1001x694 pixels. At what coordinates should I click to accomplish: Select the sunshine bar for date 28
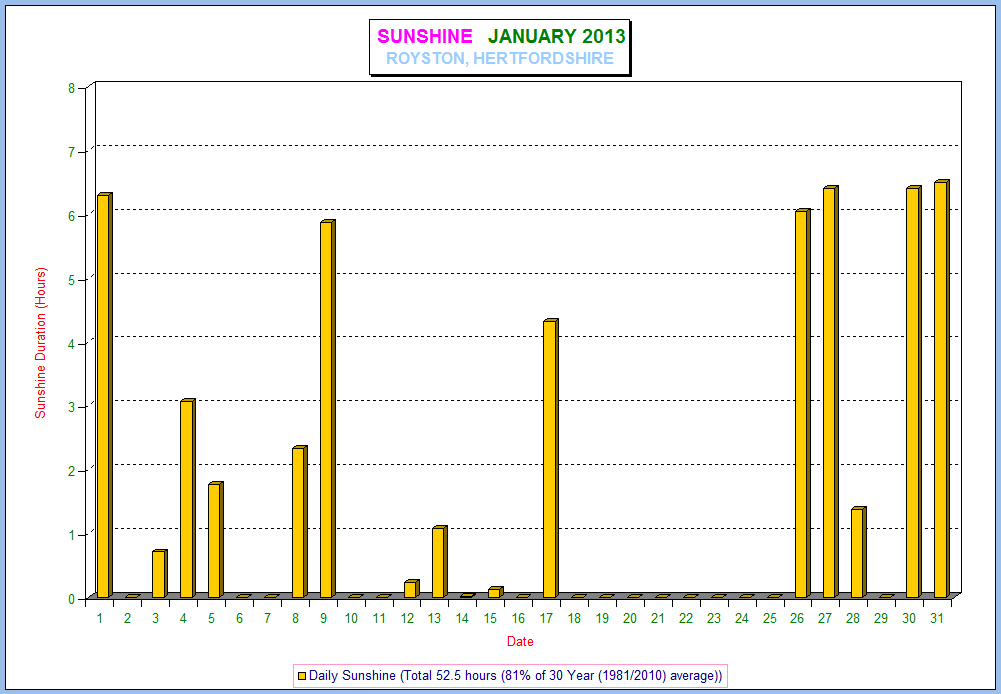[859, 552]
